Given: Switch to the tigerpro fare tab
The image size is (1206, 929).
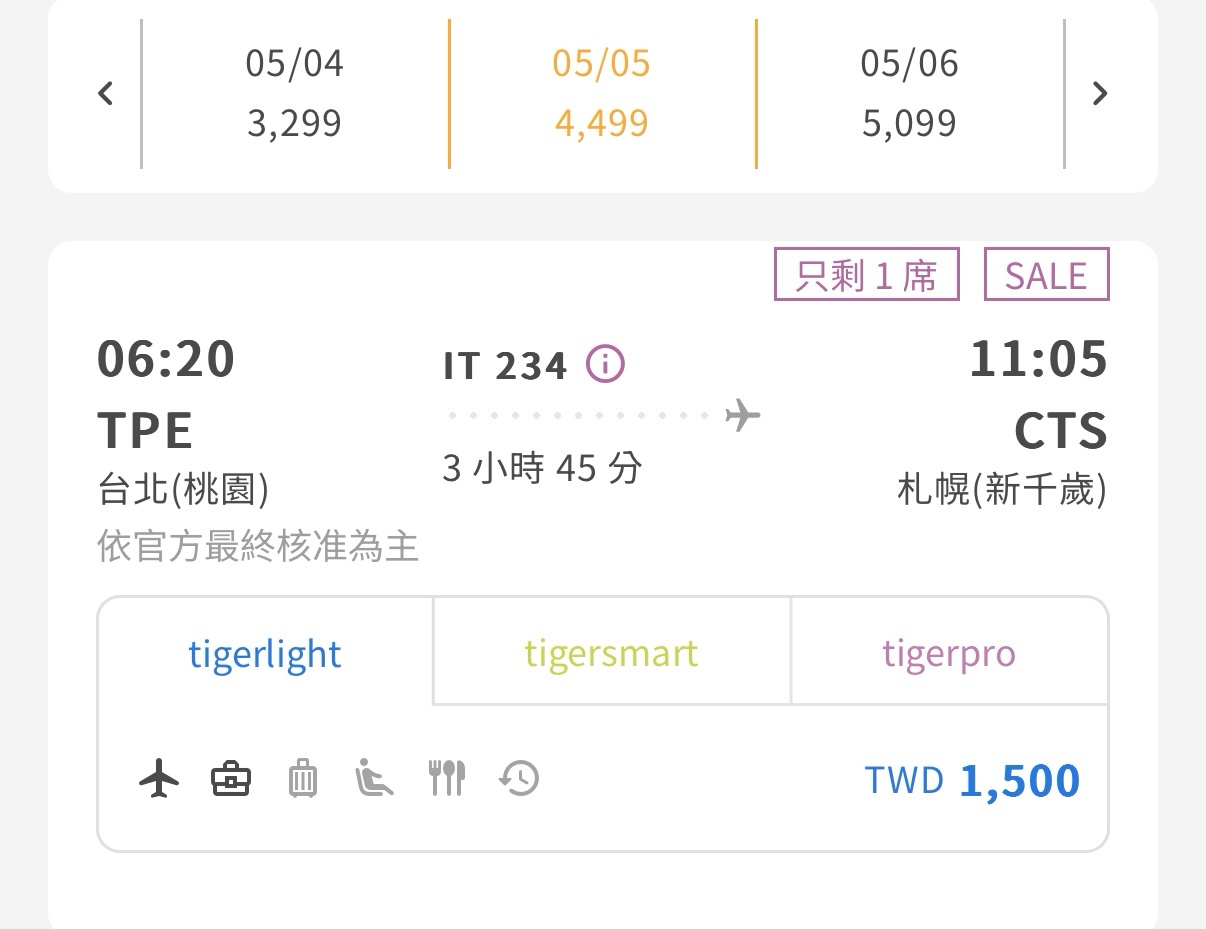Looking at the screenshot, I should pyautogui.click(x=949, y=653).
